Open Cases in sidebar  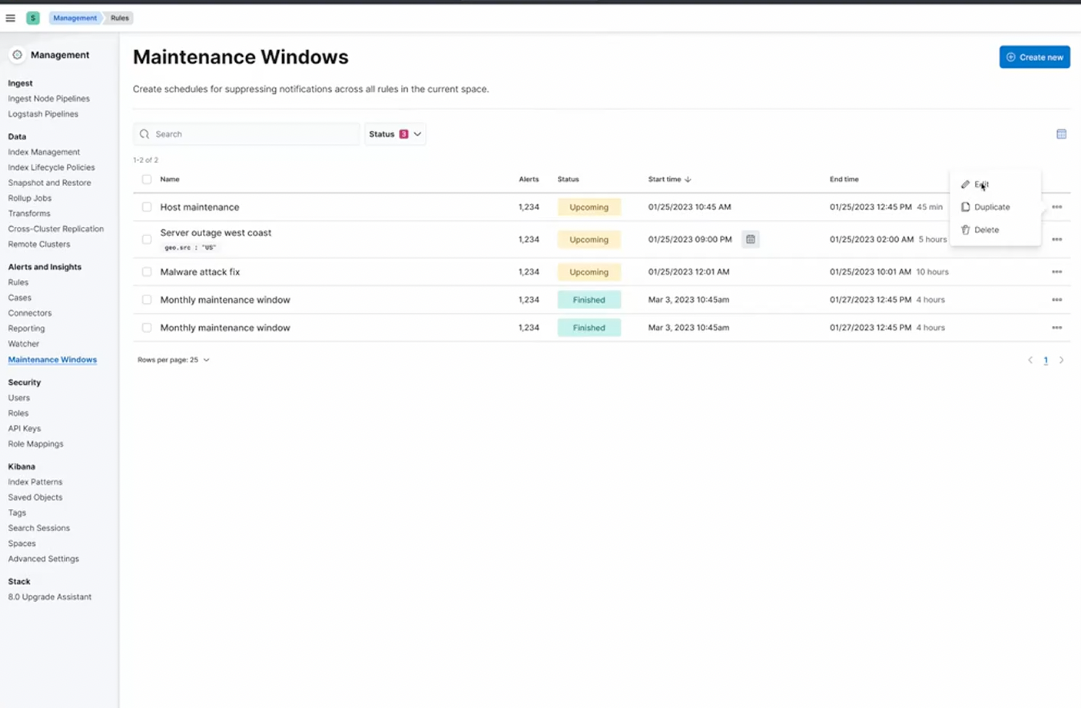coord(19,298)
